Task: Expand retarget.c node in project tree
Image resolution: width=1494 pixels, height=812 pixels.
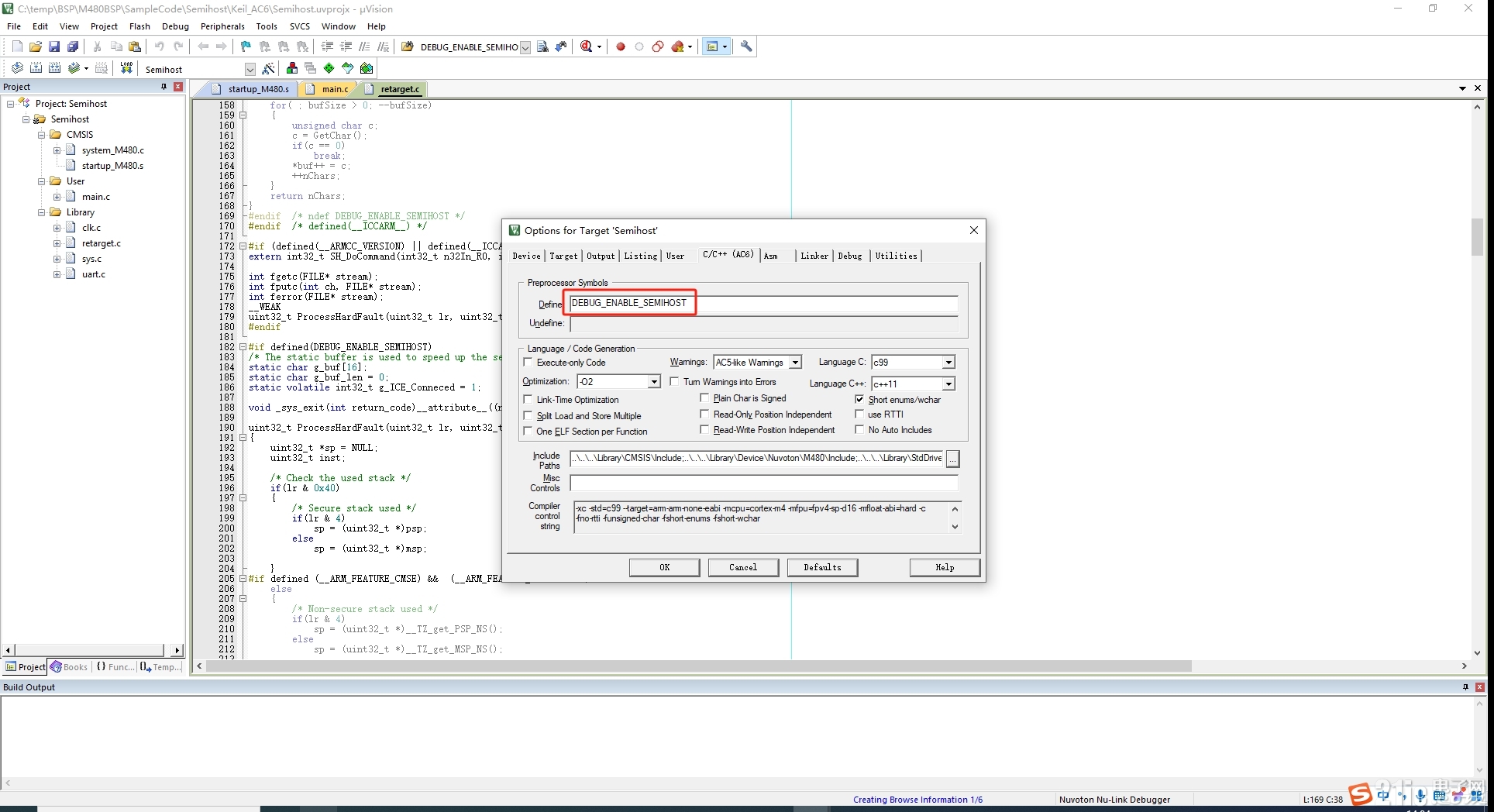Action: click(57, 243)
